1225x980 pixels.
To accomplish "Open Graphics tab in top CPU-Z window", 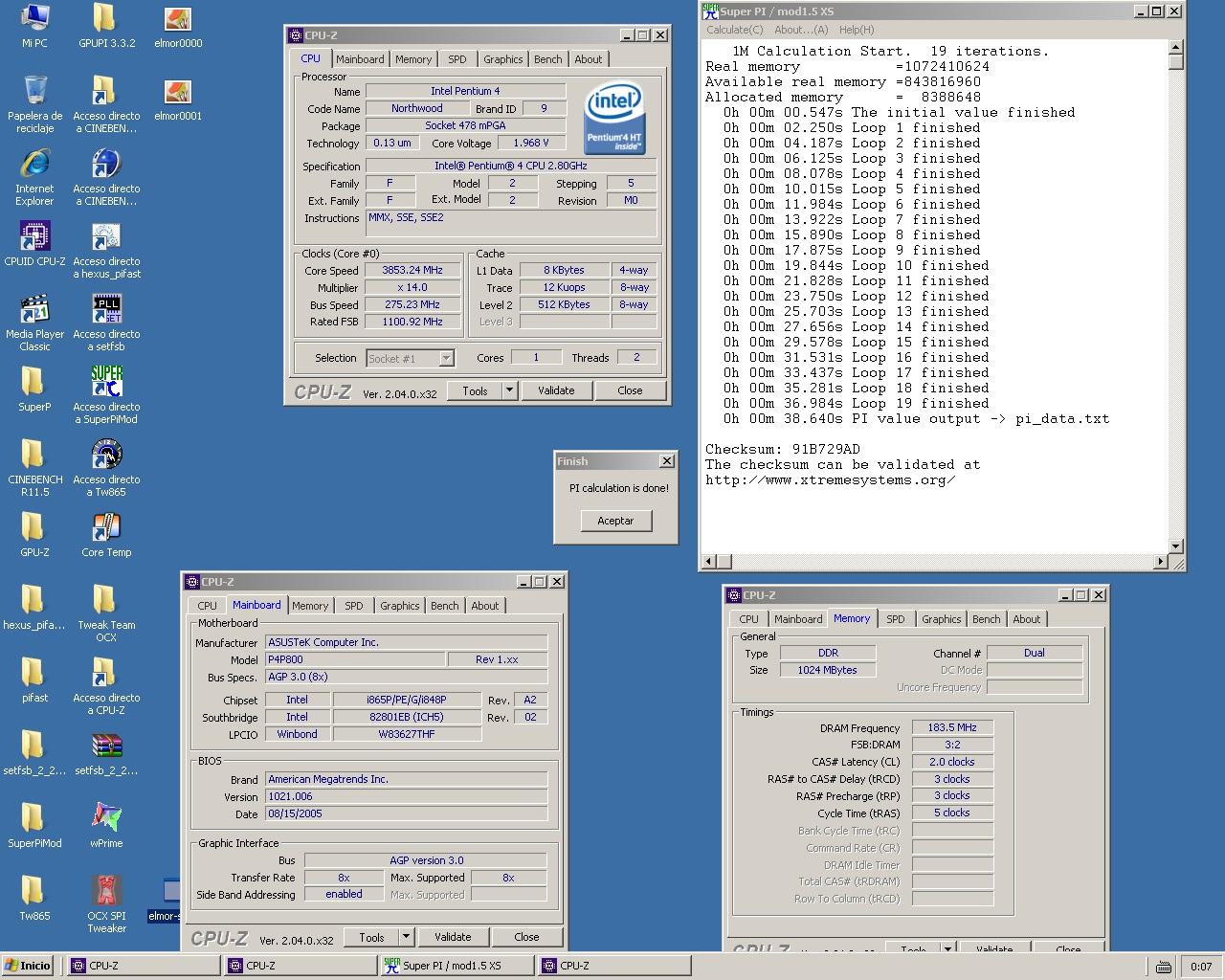I will pyautogui.click(x=503, y=59).
